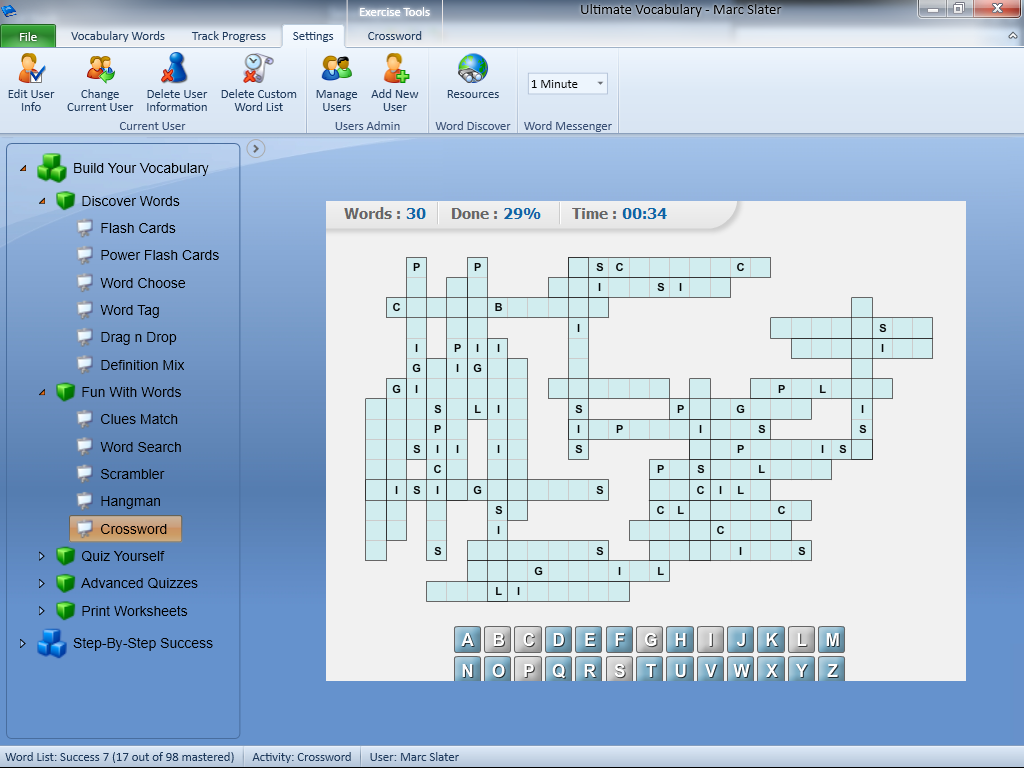Open Change Current User
Screen dimensions: 1024x768
[100, 70]
